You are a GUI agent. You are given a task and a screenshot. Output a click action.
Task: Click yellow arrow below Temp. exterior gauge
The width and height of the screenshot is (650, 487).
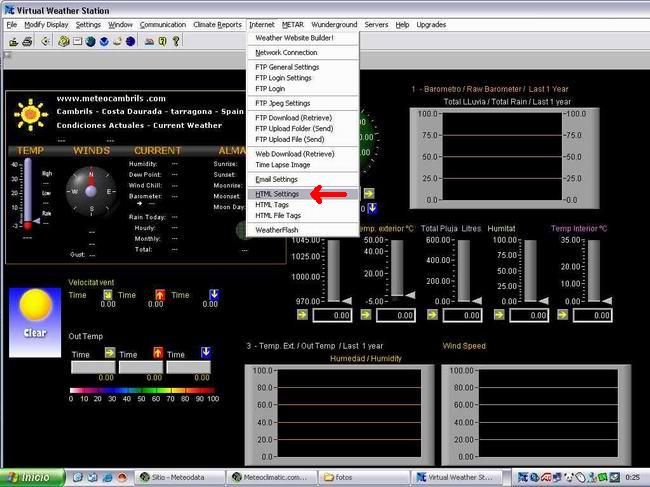[x=366, y=315]
